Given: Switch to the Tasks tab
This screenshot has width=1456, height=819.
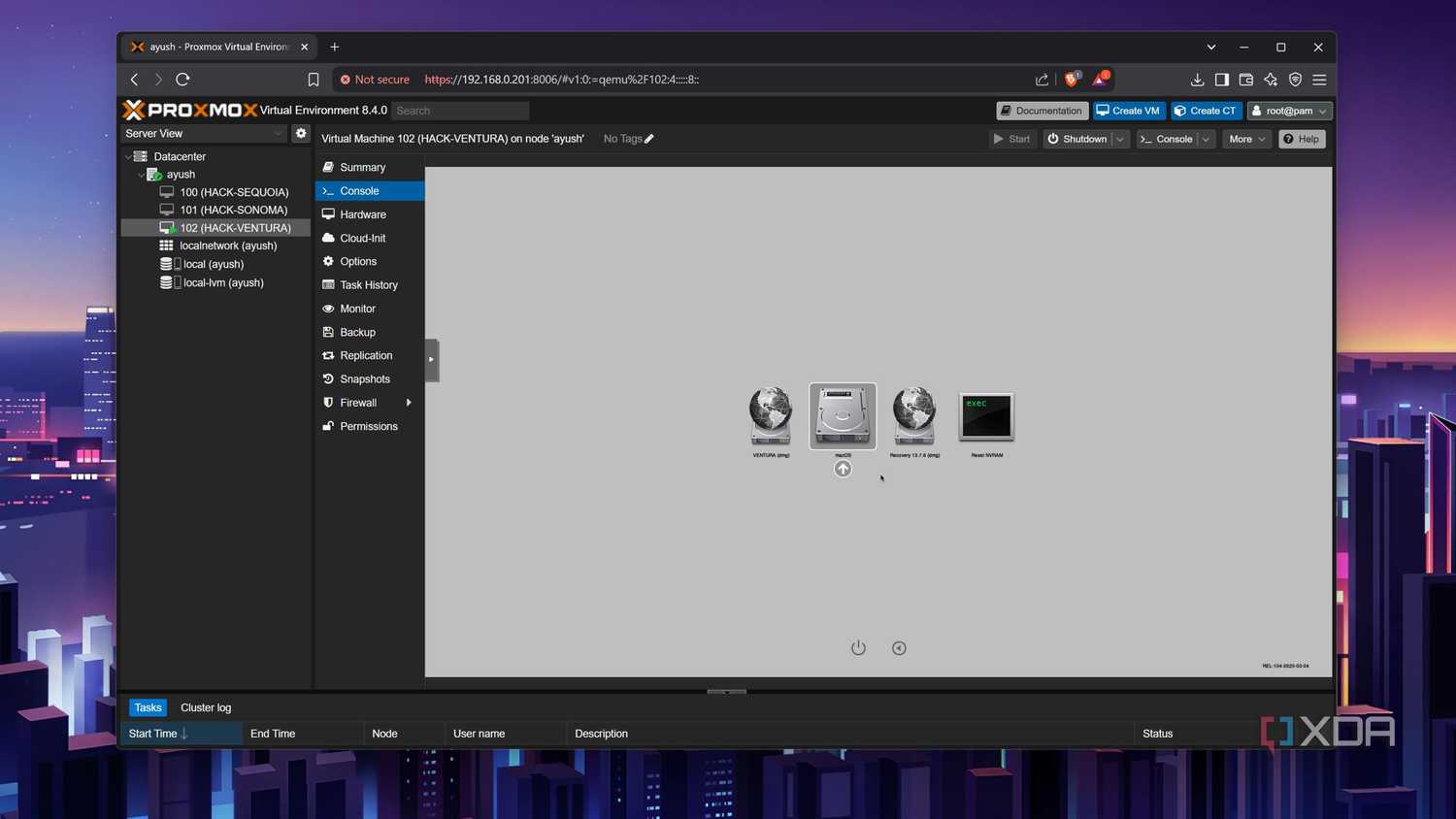Looking at the screenshot, I should [148, 707].
